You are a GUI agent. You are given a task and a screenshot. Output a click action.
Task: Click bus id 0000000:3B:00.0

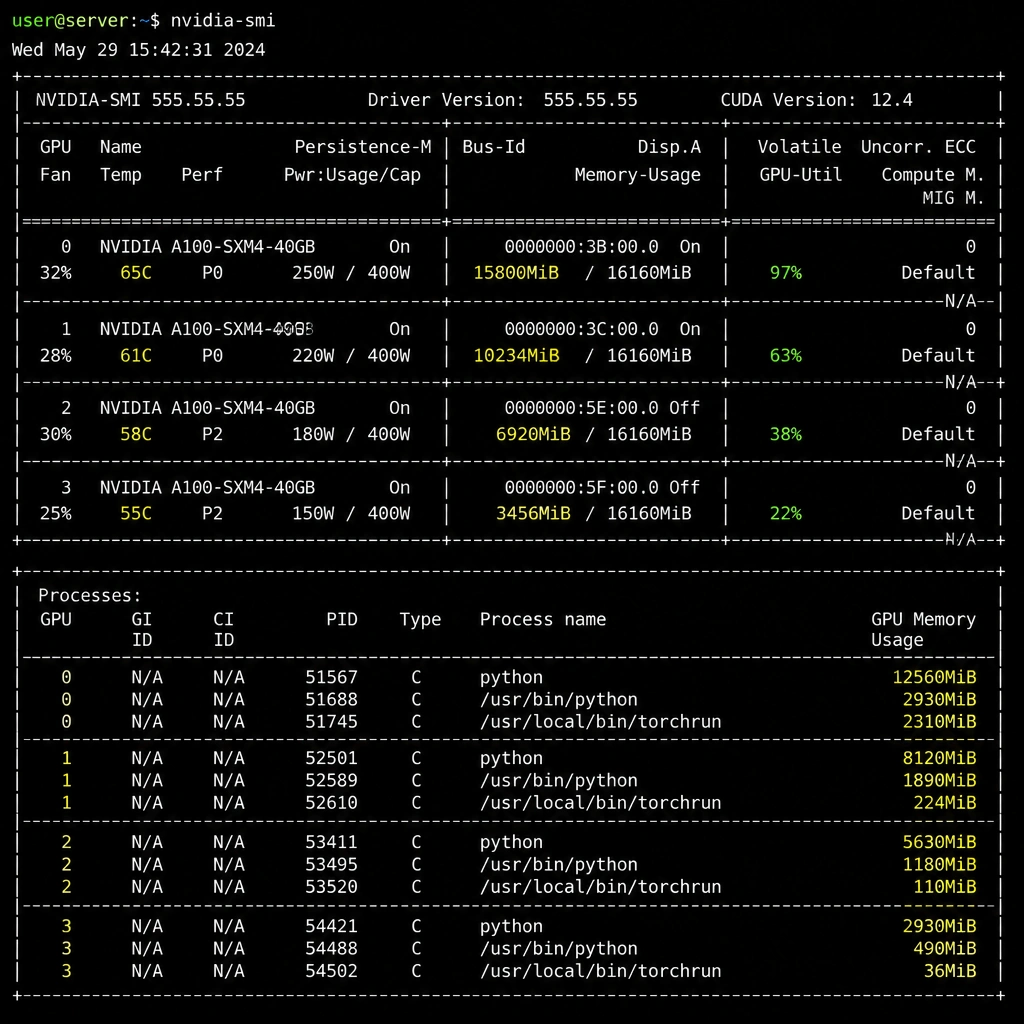(x=581, y=247)
